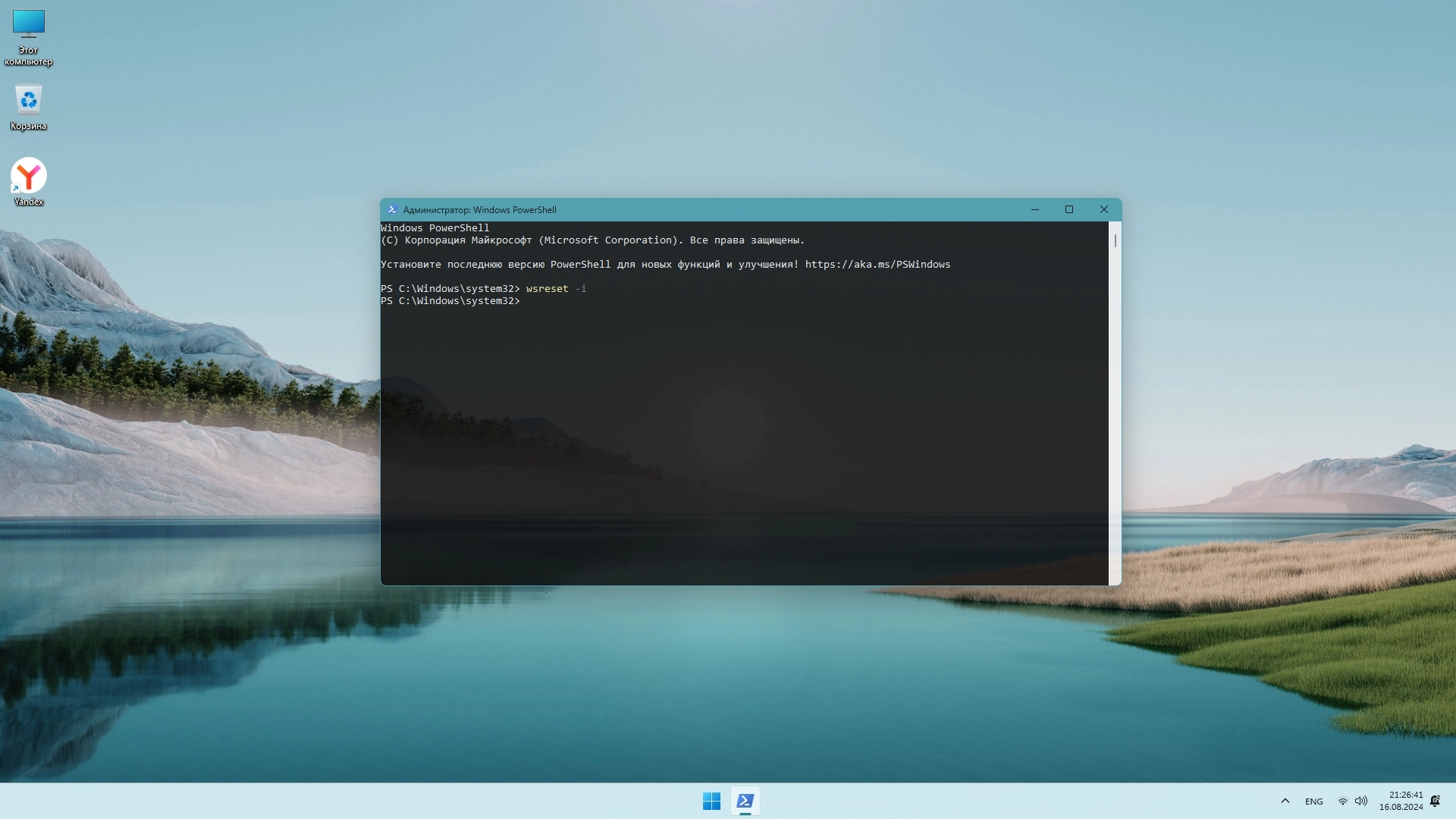Expand hidden tray icons chevron

(x=1285, y=802)
